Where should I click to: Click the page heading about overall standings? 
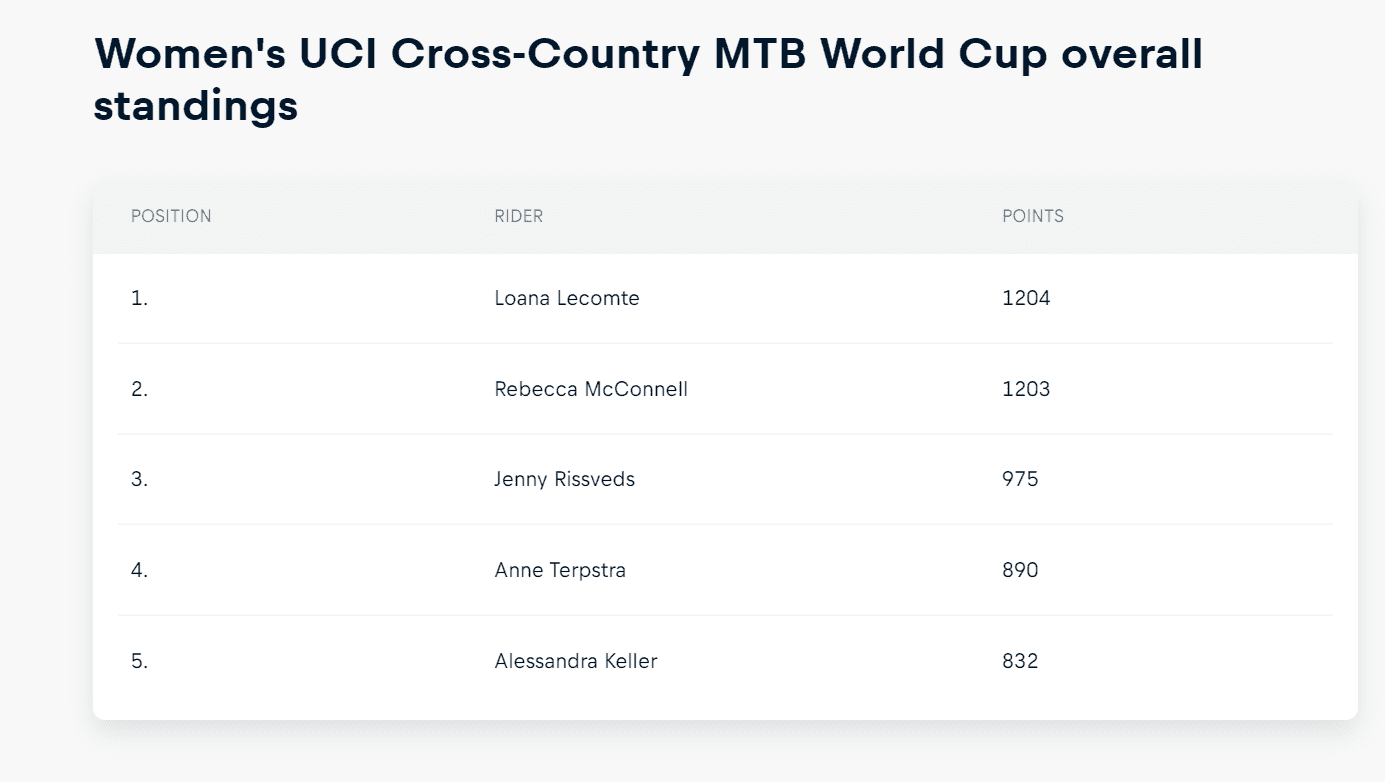click(x=648, y=79)
